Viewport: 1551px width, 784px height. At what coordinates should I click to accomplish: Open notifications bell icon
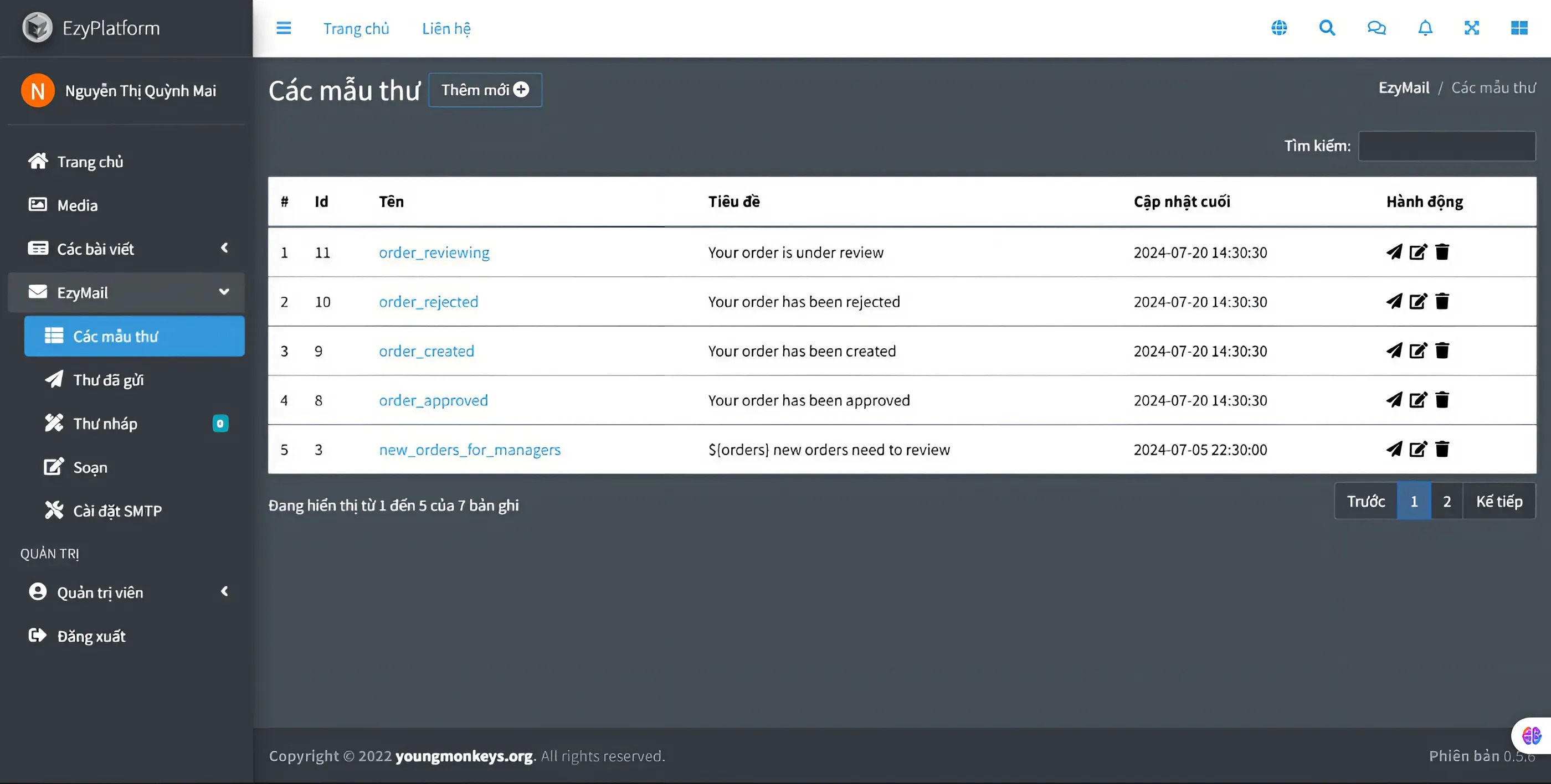tap(1425, 28)
